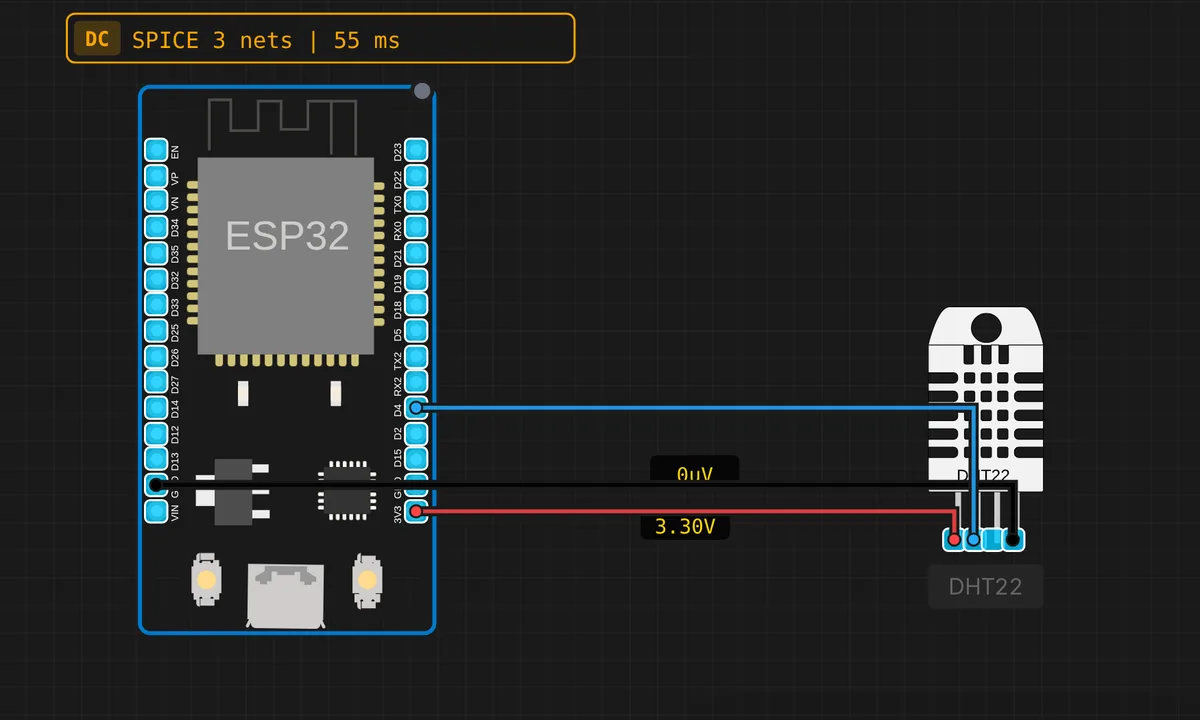Select the ESP32 chip module
Viewport: 1200px width, 720px height.
pos(287,256)
